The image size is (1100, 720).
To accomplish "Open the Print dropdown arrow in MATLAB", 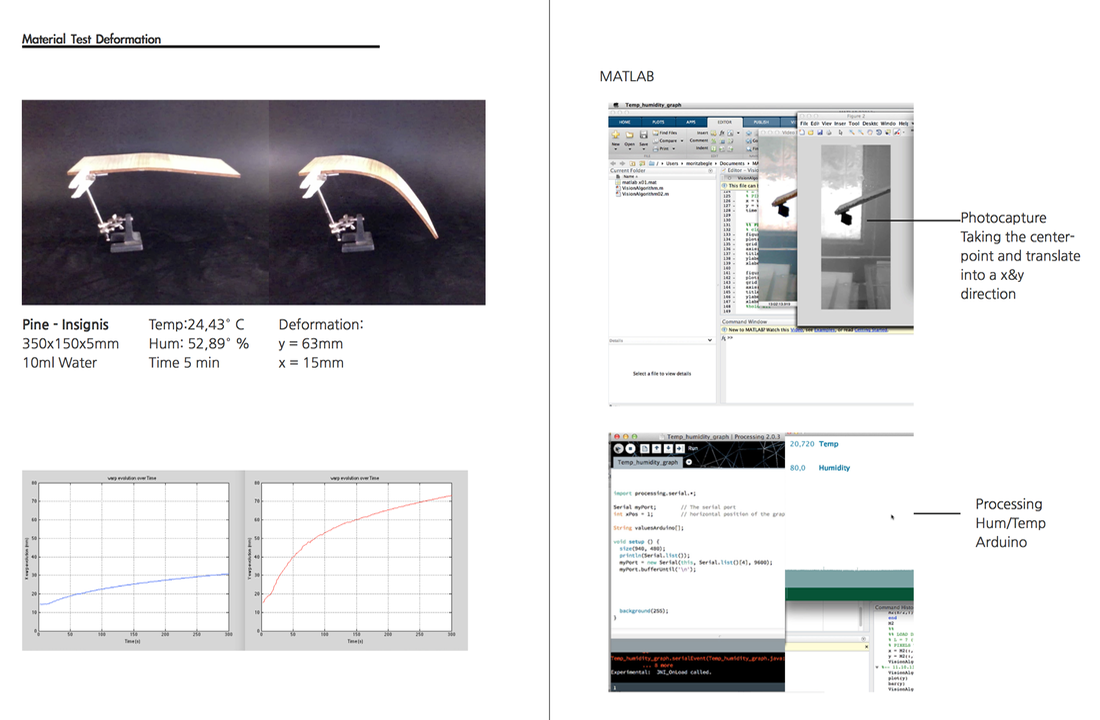I will 673,149.
